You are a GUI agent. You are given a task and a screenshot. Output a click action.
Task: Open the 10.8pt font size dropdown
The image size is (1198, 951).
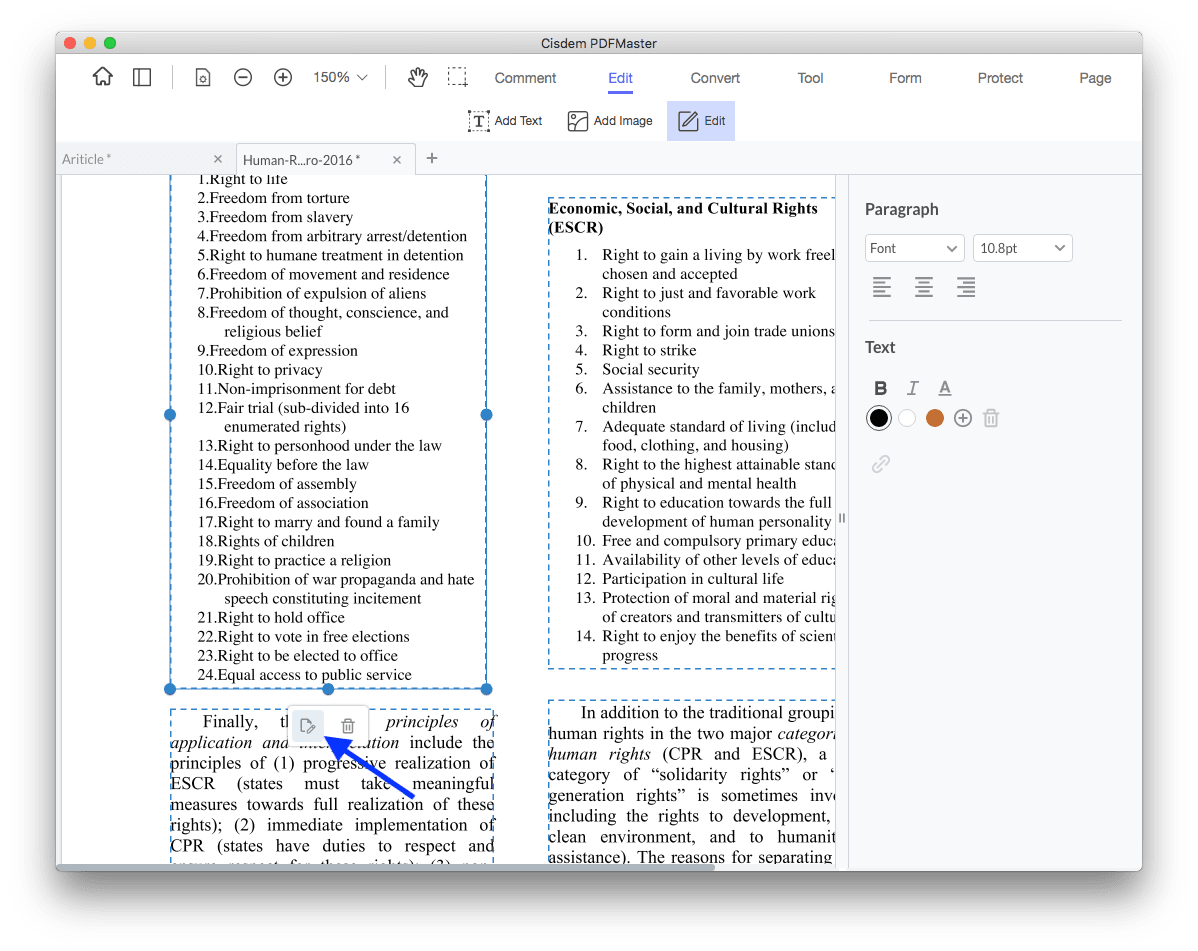coord(1022,247)
